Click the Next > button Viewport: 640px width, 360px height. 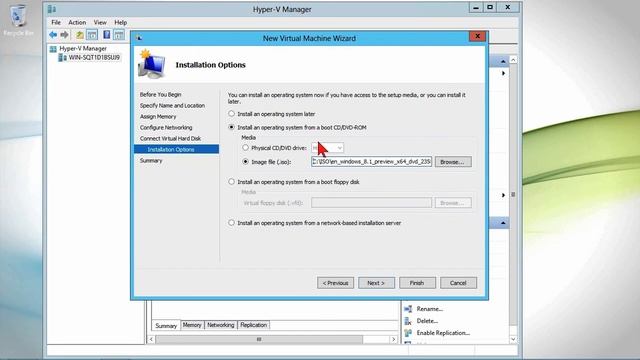pos(376,283)
